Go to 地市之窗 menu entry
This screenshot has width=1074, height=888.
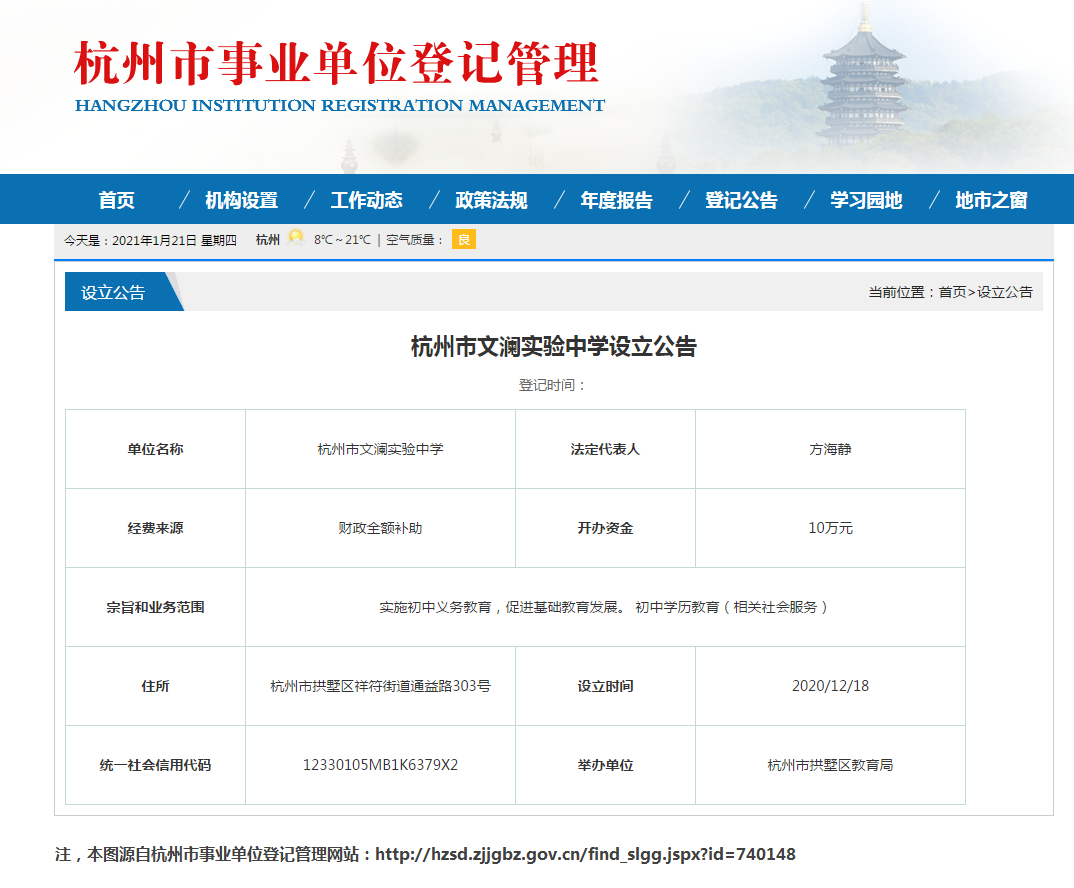tap(991, 200)
